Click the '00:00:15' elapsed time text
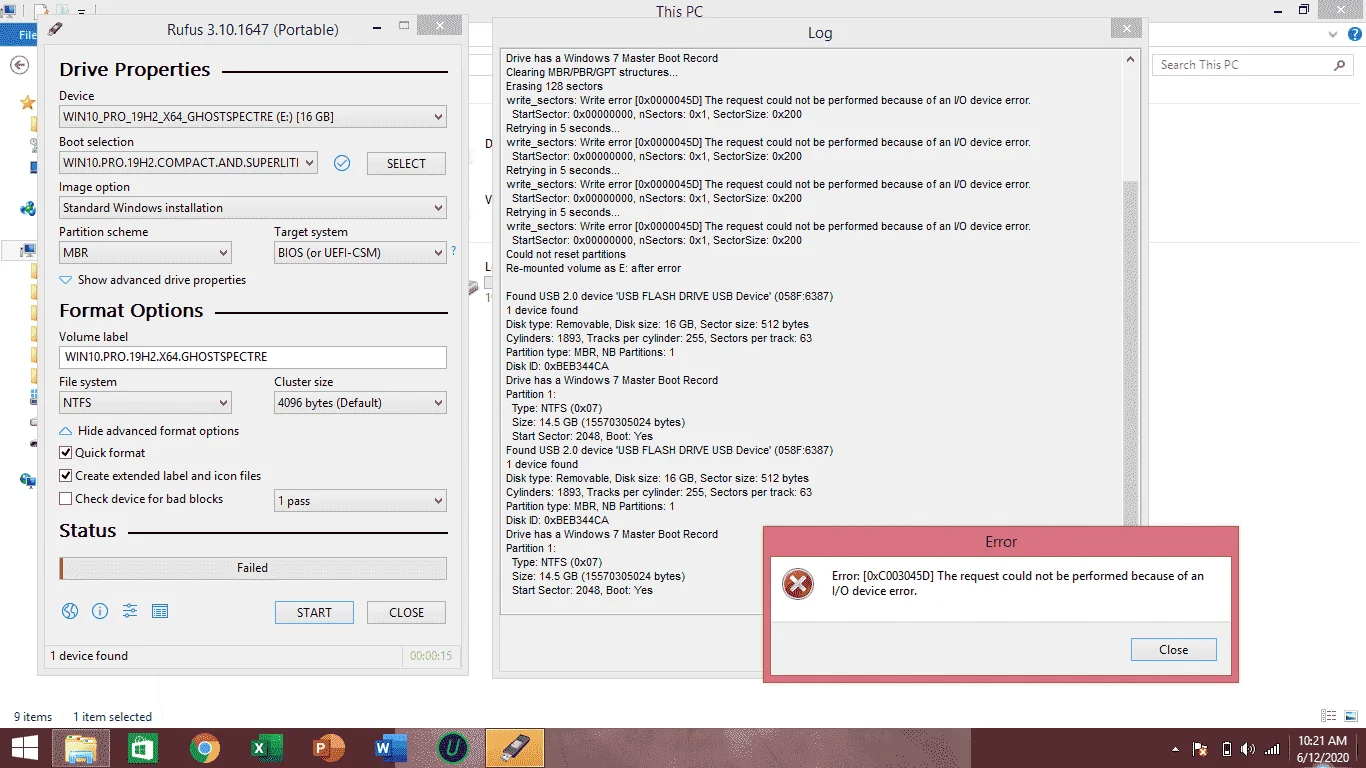This screenshot has height=768, width=1366. pos(431,656)
